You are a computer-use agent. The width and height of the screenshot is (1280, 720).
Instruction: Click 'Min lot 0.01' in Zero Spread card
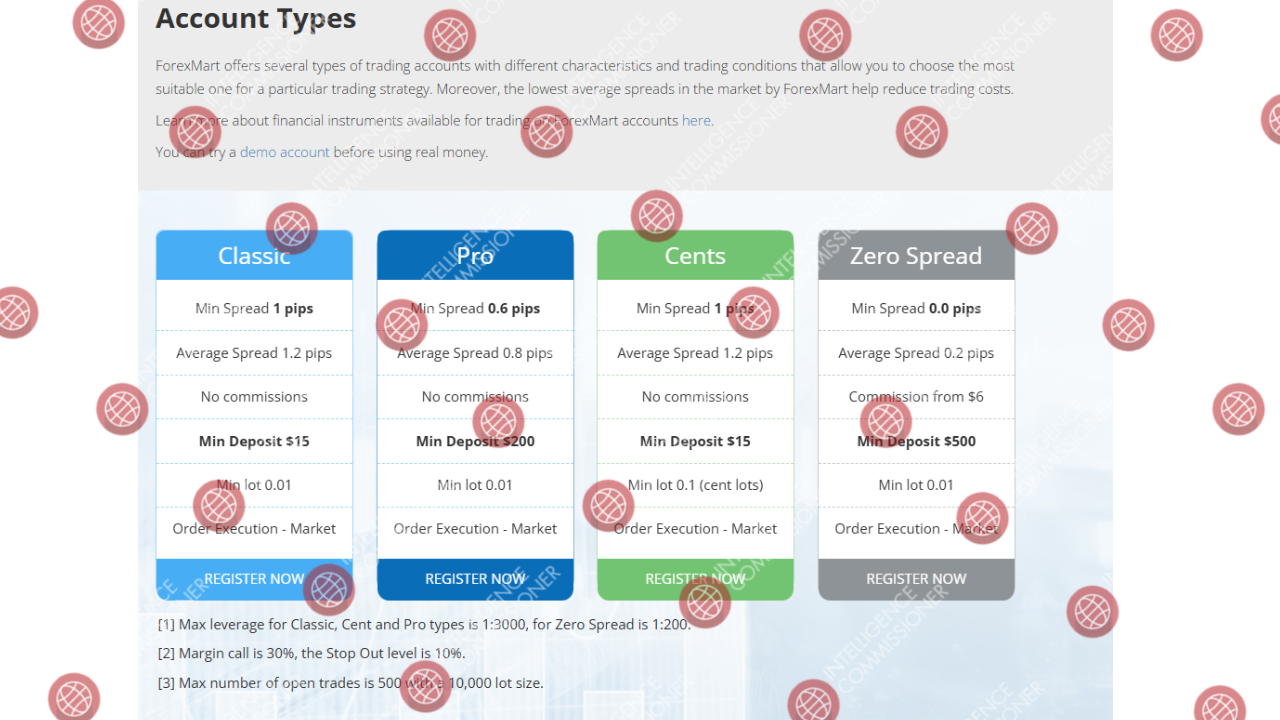(916, 485)
